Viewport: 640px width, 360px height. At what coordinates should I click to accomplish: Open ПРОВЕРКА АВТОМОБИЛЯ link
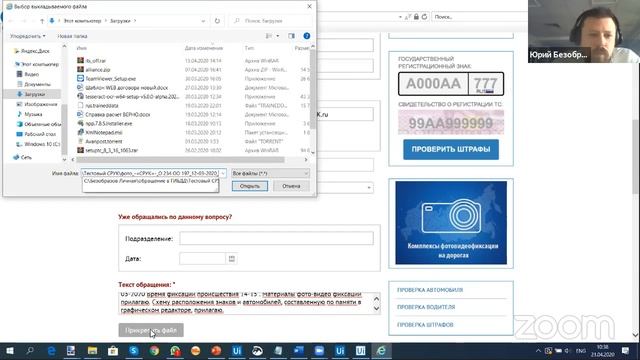coord(430,290)
